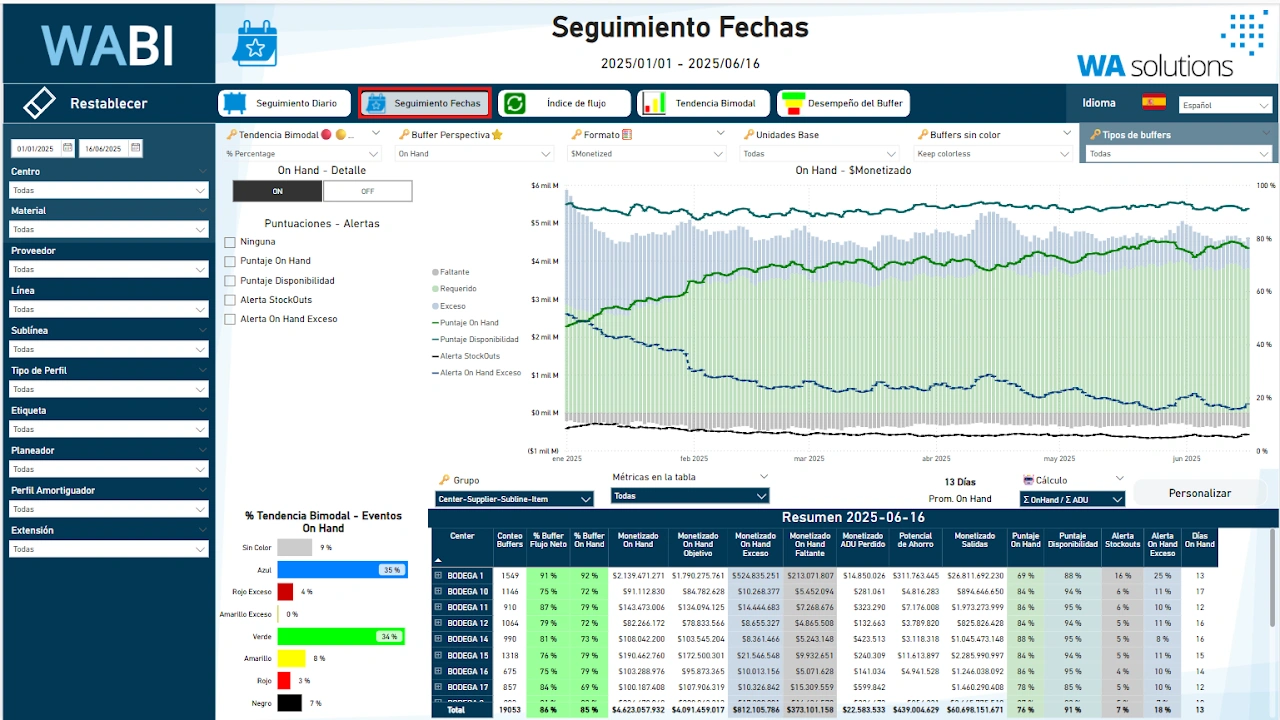
Task: Click the blue Azul bar in bimodal chart
Action: [x=341, y=570]
